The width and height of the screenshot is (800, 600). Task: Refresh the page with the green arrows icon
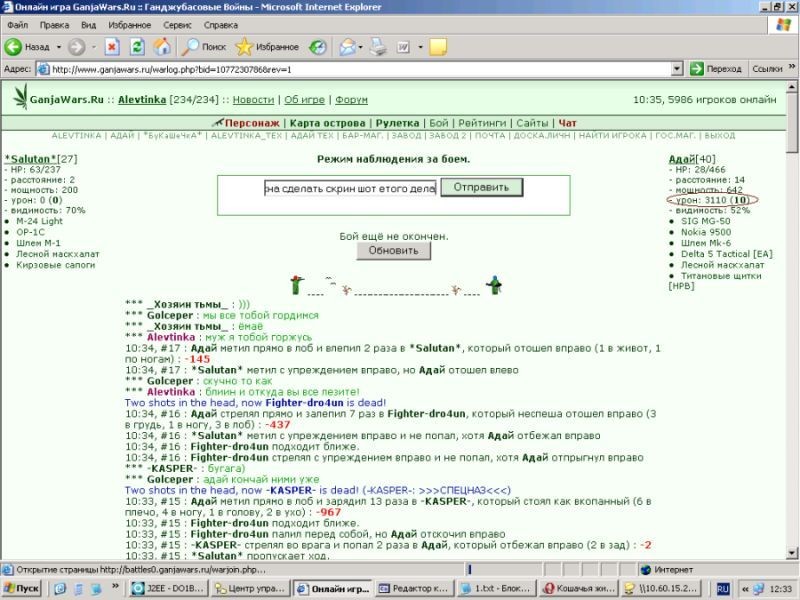(x=137, y=47)
